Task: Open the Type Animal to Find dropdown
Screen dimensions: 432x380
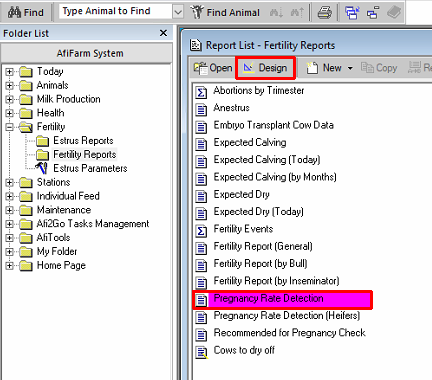Action: point(178,12)
